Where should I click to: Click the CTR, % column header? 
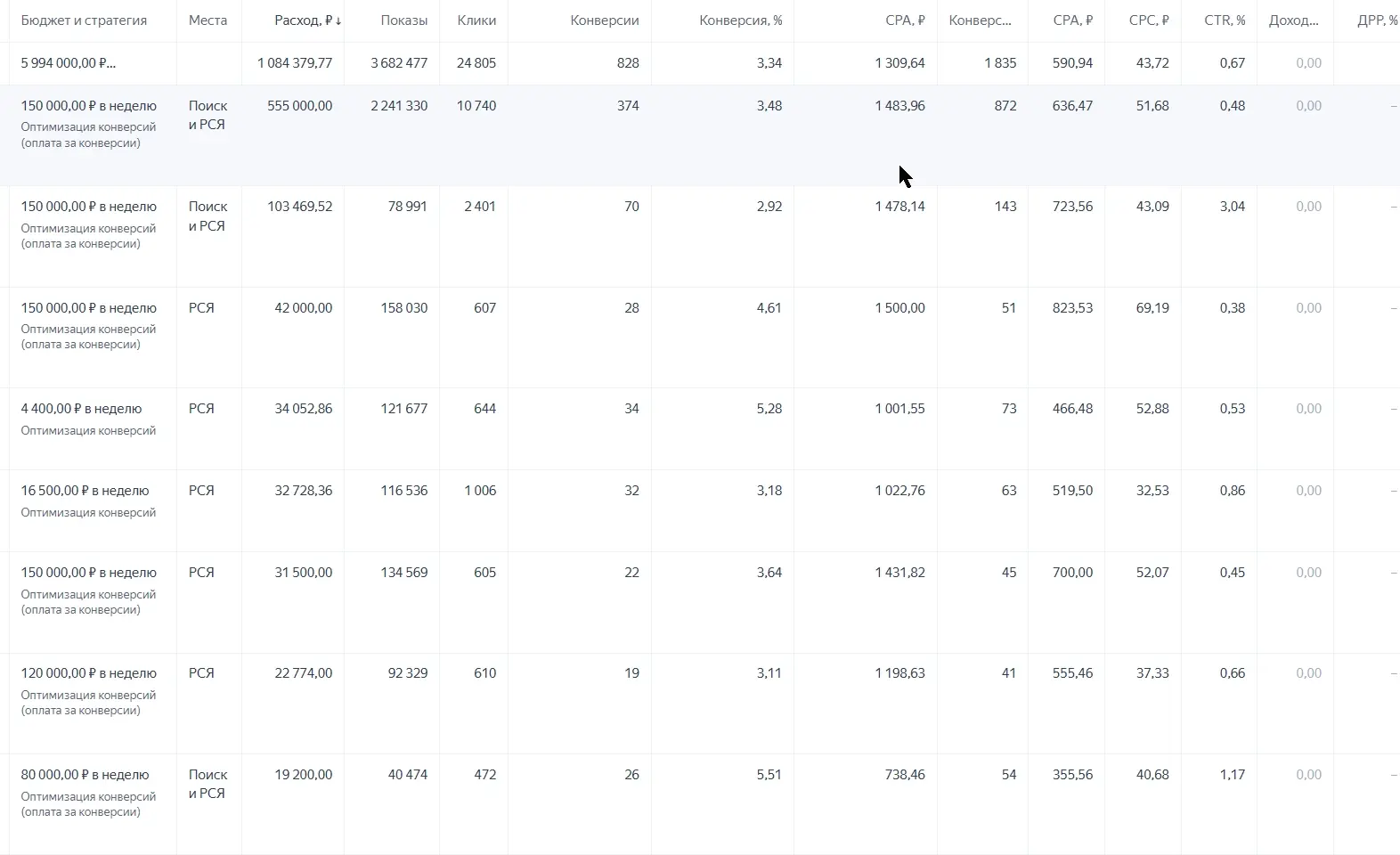[1225, 20]
